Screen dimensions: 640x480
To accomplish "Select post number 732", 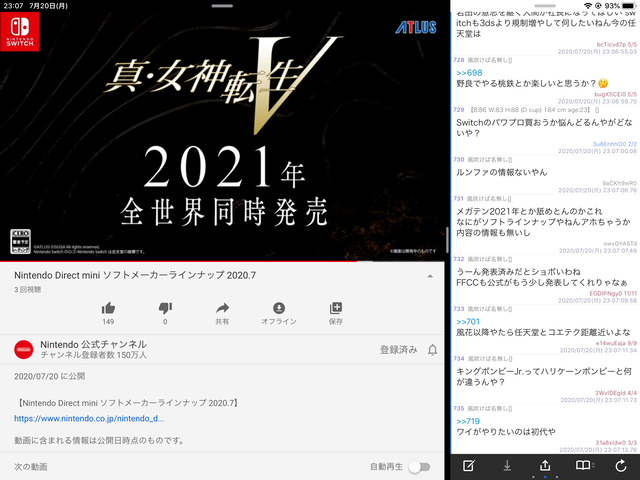I will click(459, 259).
